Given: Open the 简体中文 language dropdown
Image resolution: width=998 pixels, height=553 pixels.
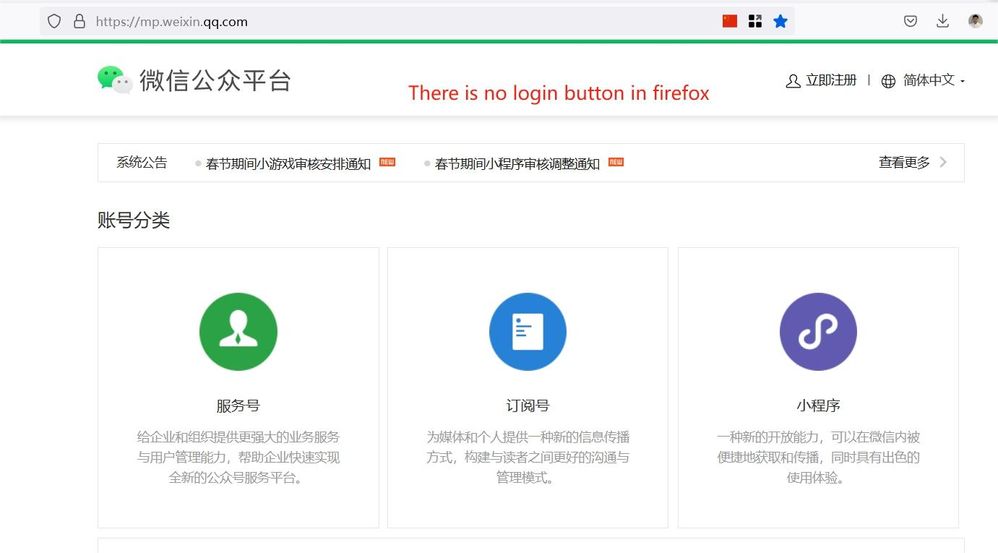Looking at the screenshot, I should [933, 80].
